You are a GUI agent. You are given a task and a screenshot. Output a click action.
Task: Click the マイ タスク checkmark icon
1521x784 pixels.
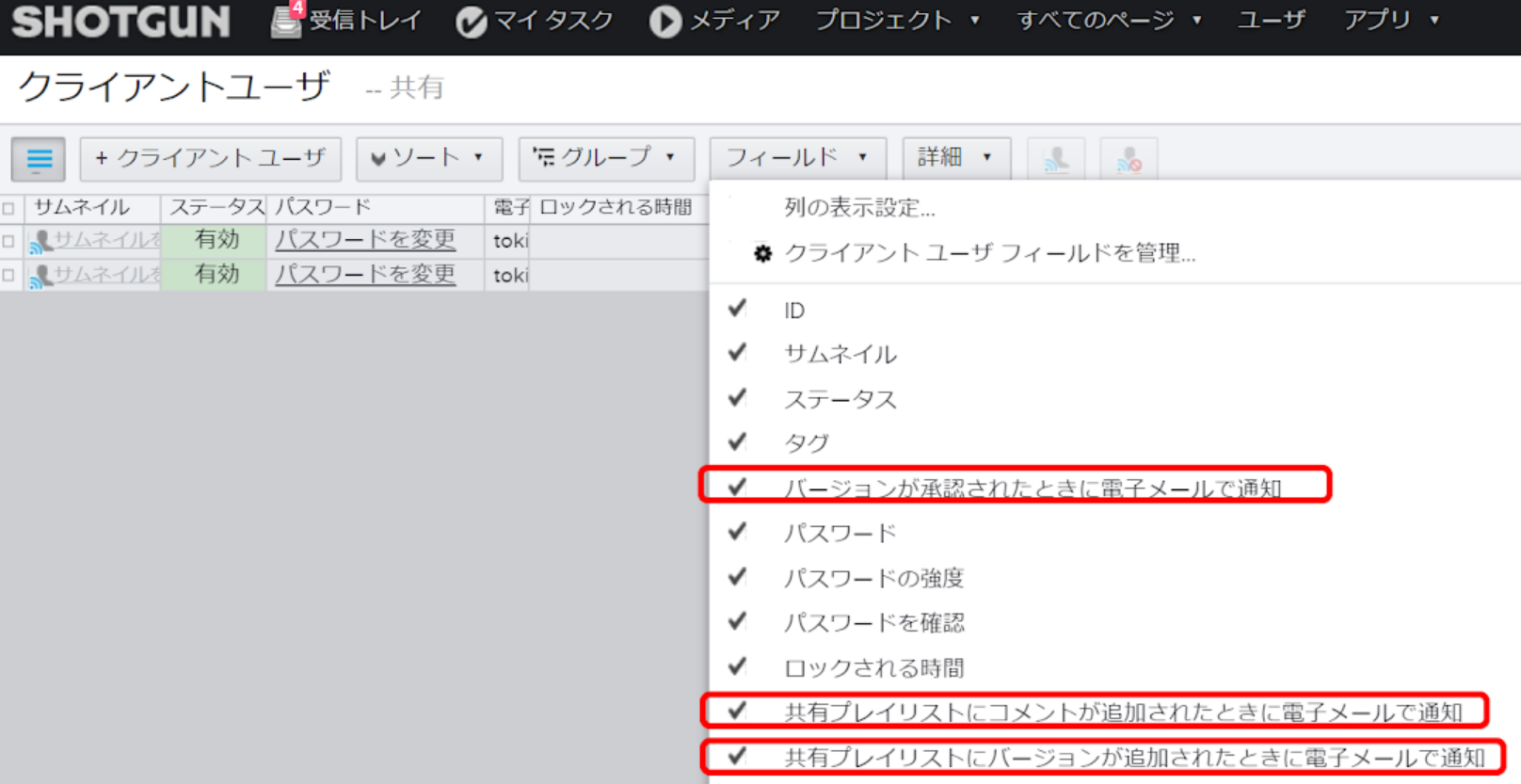[471, 22]
